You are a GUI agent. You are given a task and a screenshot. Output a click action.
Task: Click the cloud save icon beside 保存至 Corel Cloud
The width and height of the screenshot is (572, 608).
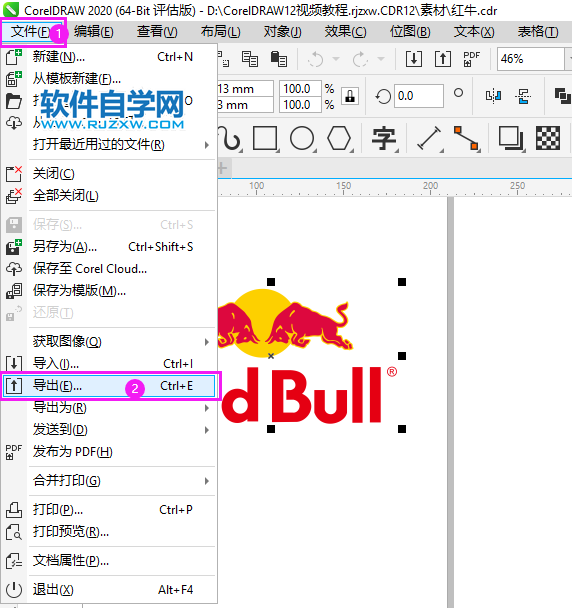(14, 269)
